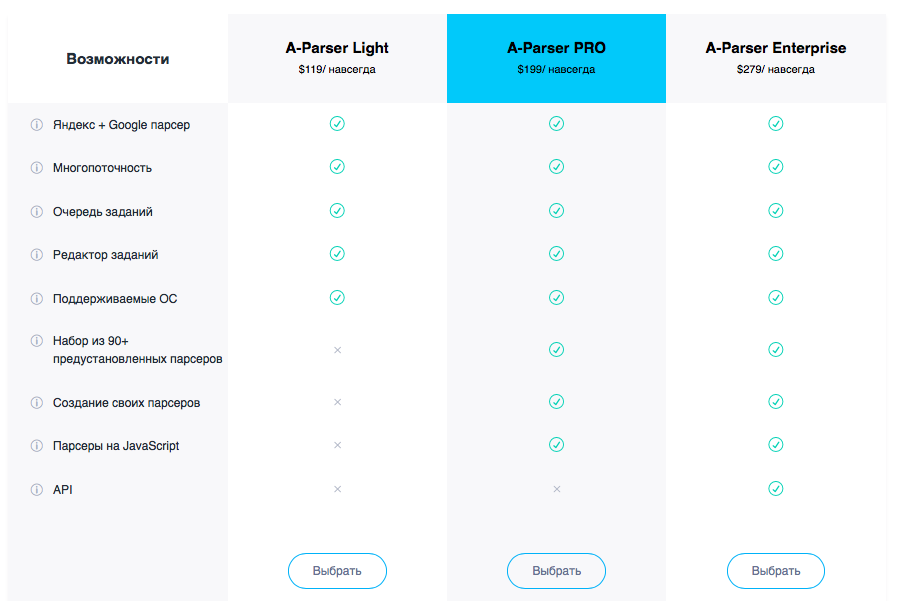The height and width of the screenshot is (601, 901).
Task: Click Light plan checkmark for Многопоточность
Action: pos(337,167)
